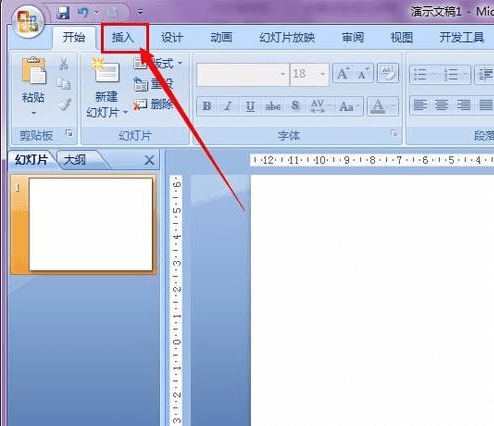Viewport: 494px width, 426px height.
Task: Decrease the font size
Action: [363, 74]
